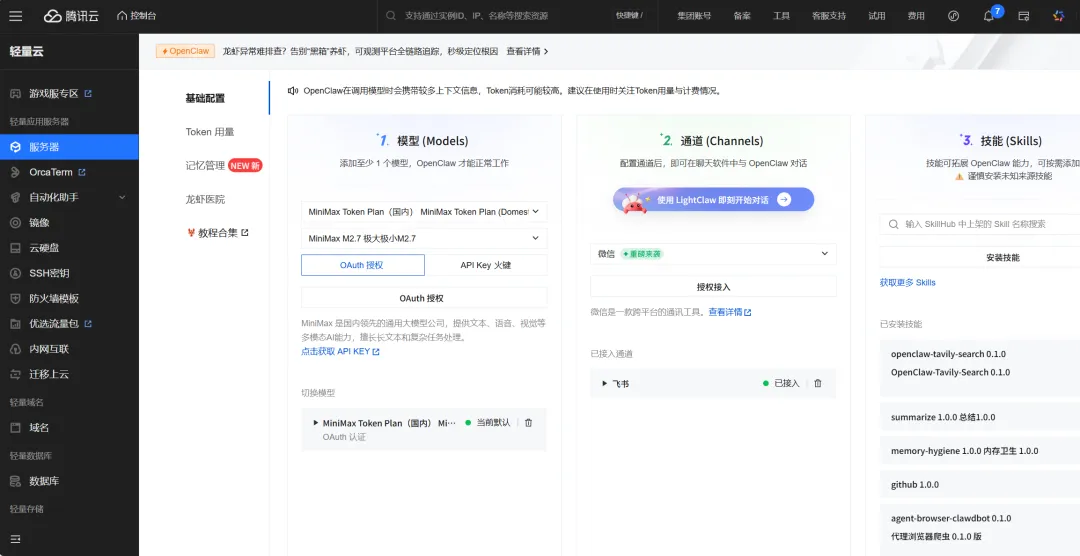The height and width of the screenshot is (556, 1080).
Task: Delete the MiniMax Token Plan model via trash icon
Action: 528,423
